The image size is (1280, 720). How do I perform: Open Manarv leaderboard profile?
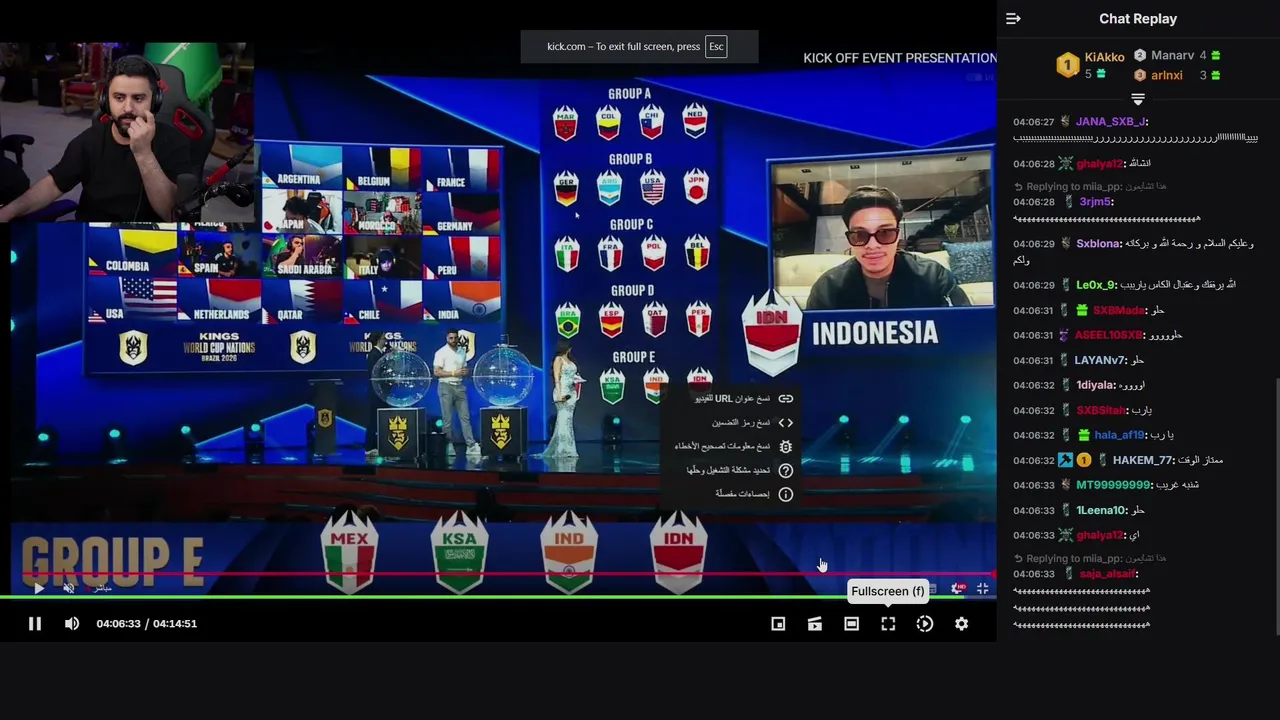[x=1172, y=55]
